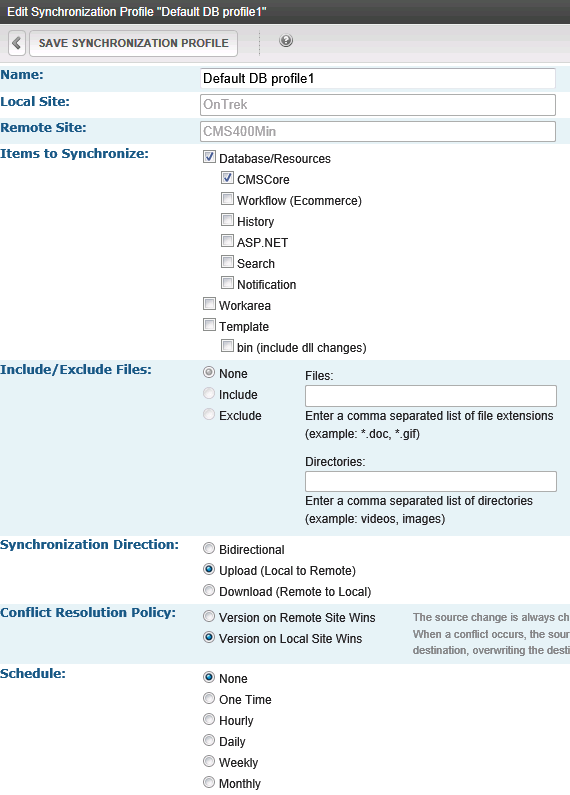Check the Template checkbox

pyautogui.click(x=209, y=325)
